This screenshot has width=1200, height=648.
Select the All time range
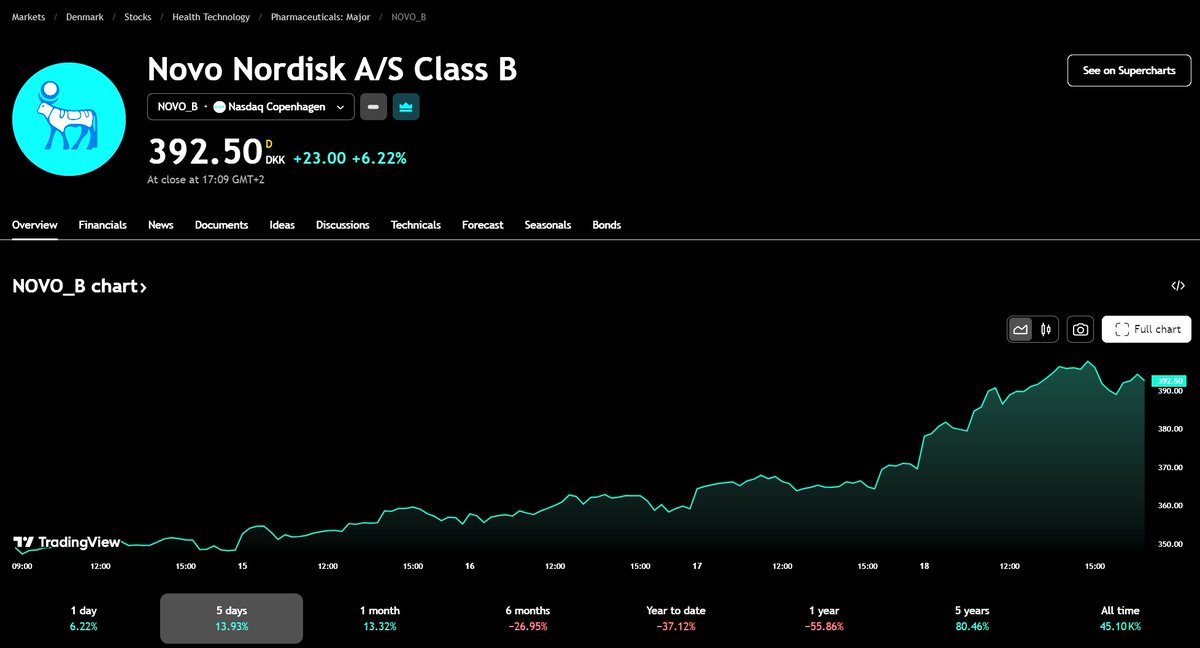click(1119, 618)
